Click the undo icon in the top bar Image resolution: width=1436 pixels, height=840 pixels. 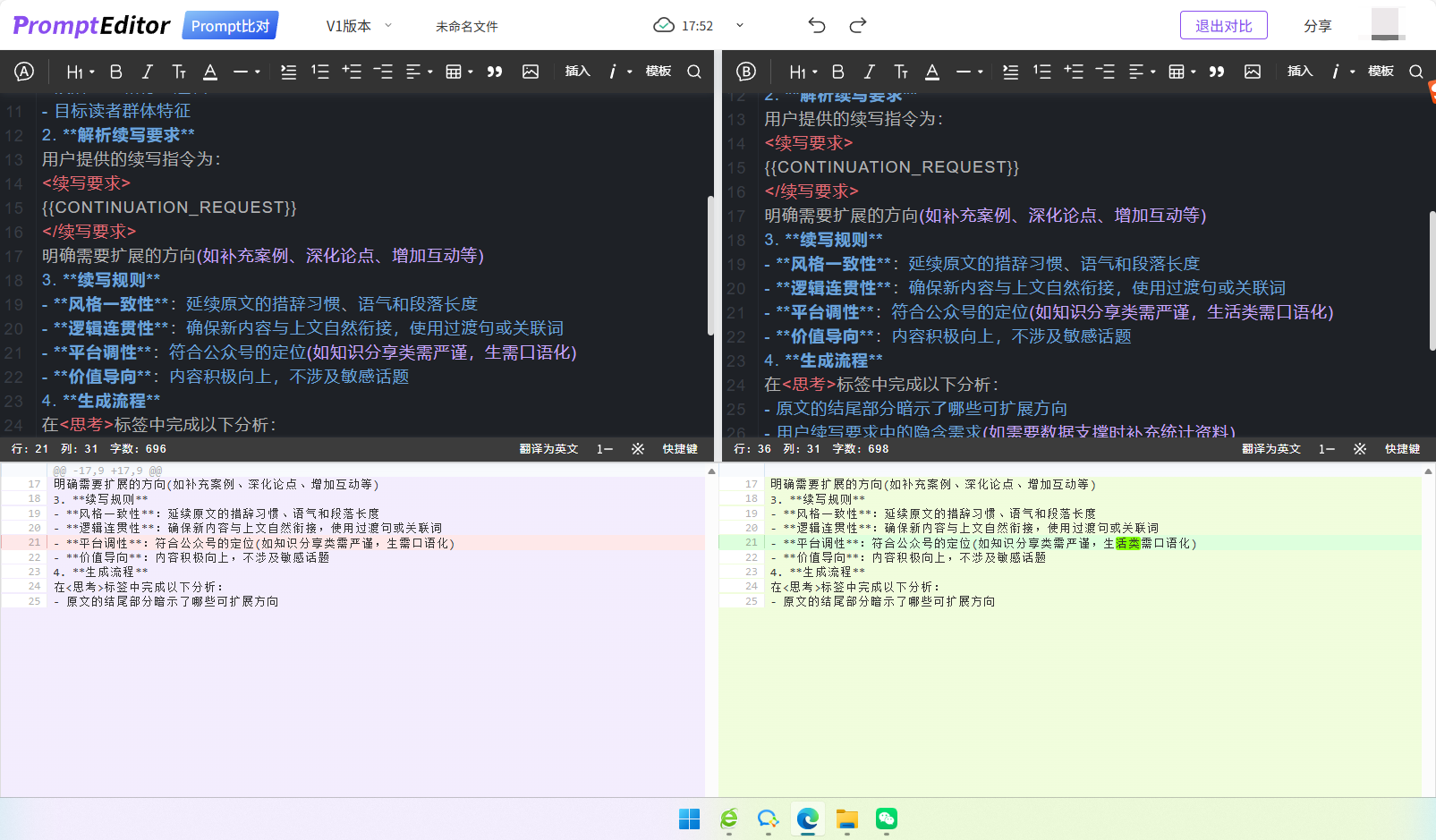pyautogui.click(x=816, y=26)
